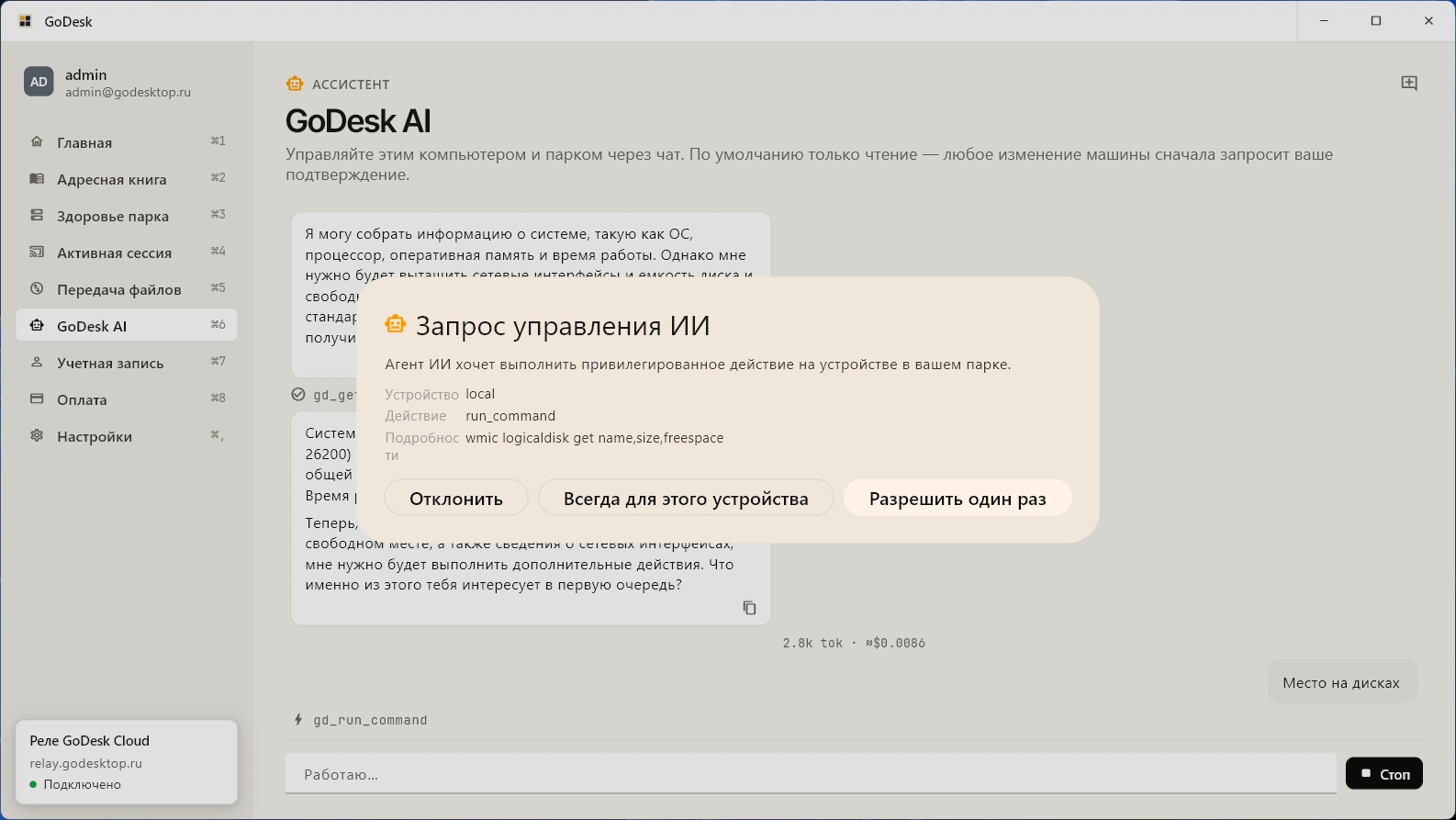This screenshot has height=820, width=1456.
Task: Click the AD user avatar
Action: 39,82
